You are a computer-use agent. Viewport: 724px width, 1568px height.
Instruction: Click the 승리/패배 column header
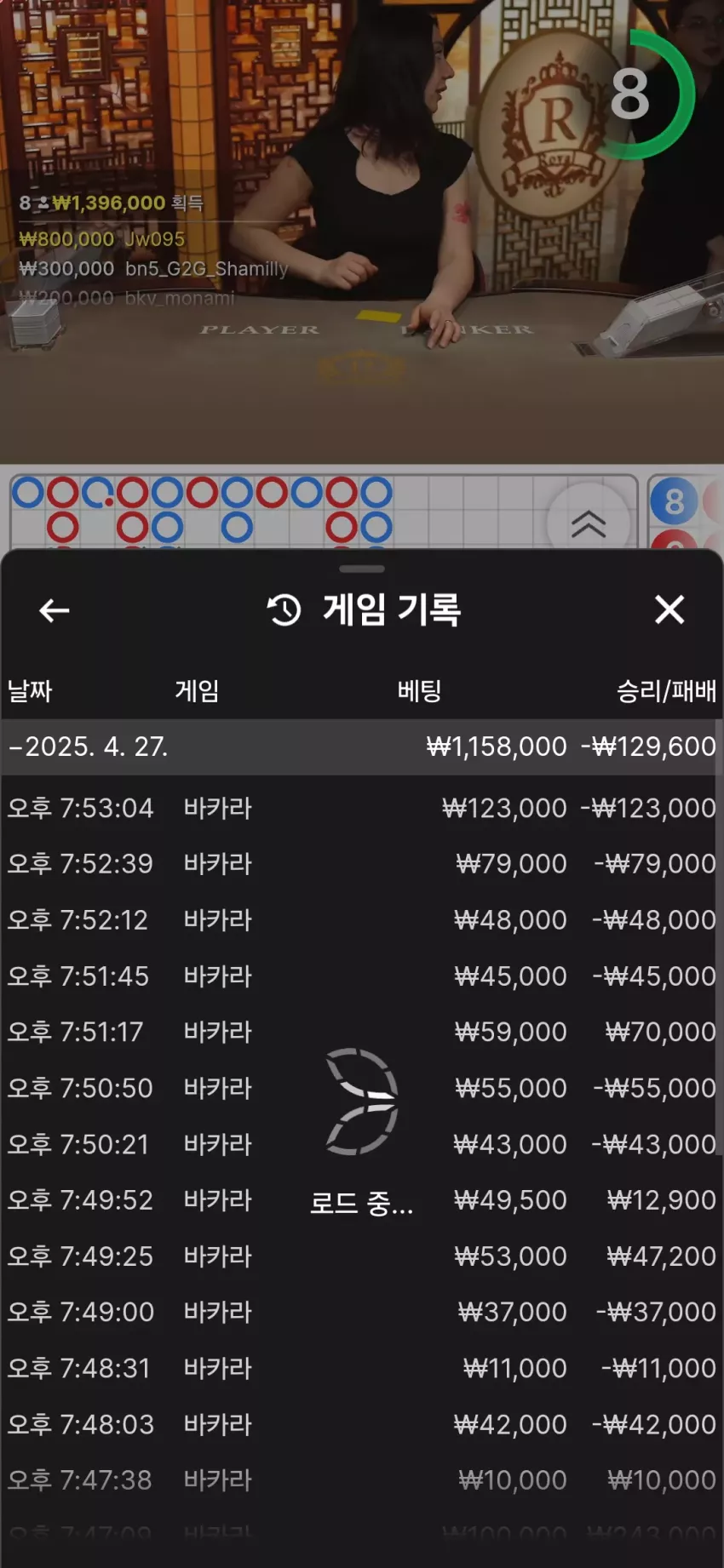(666, 690)
